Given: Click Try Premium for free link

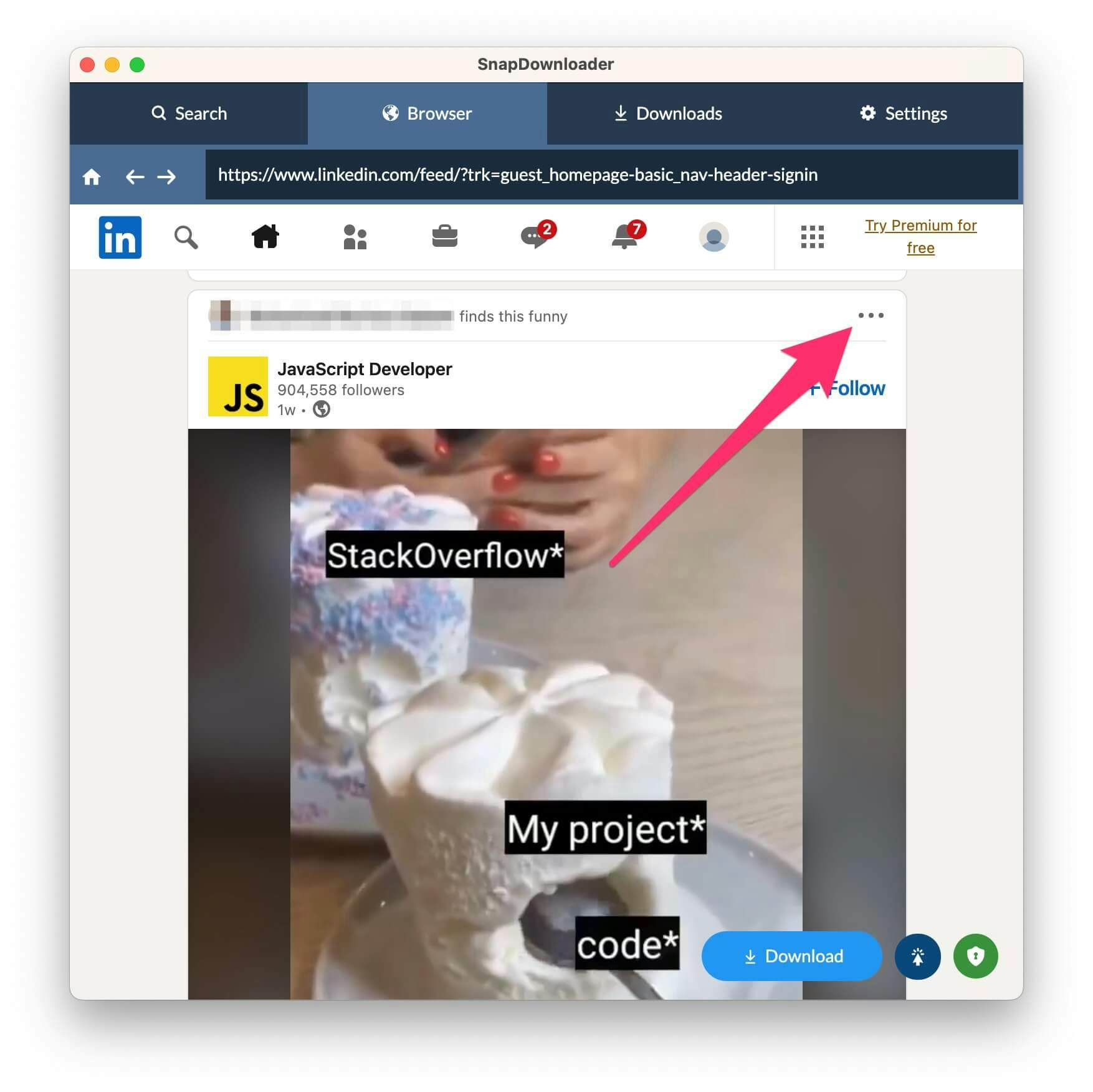Looking at the screenshot, I should click(920, 236).
